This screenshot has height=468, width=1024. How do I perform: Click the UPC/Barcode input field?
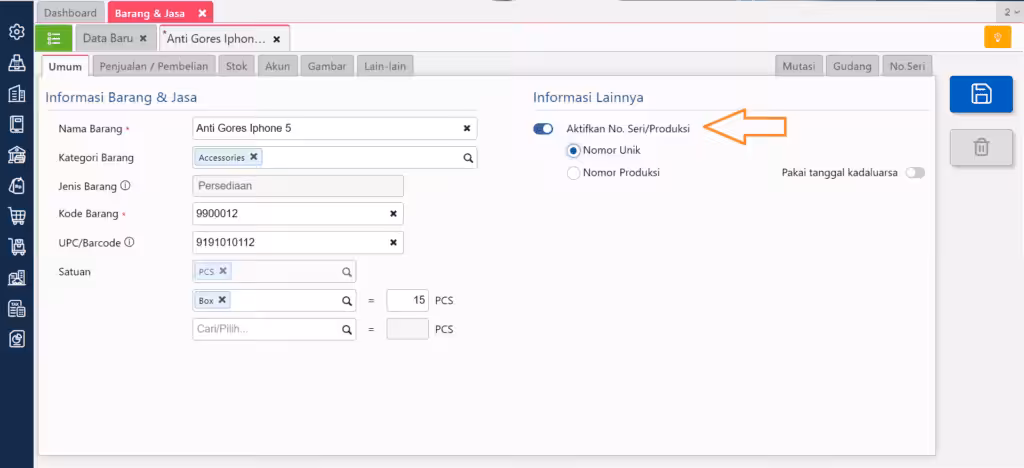298,243
